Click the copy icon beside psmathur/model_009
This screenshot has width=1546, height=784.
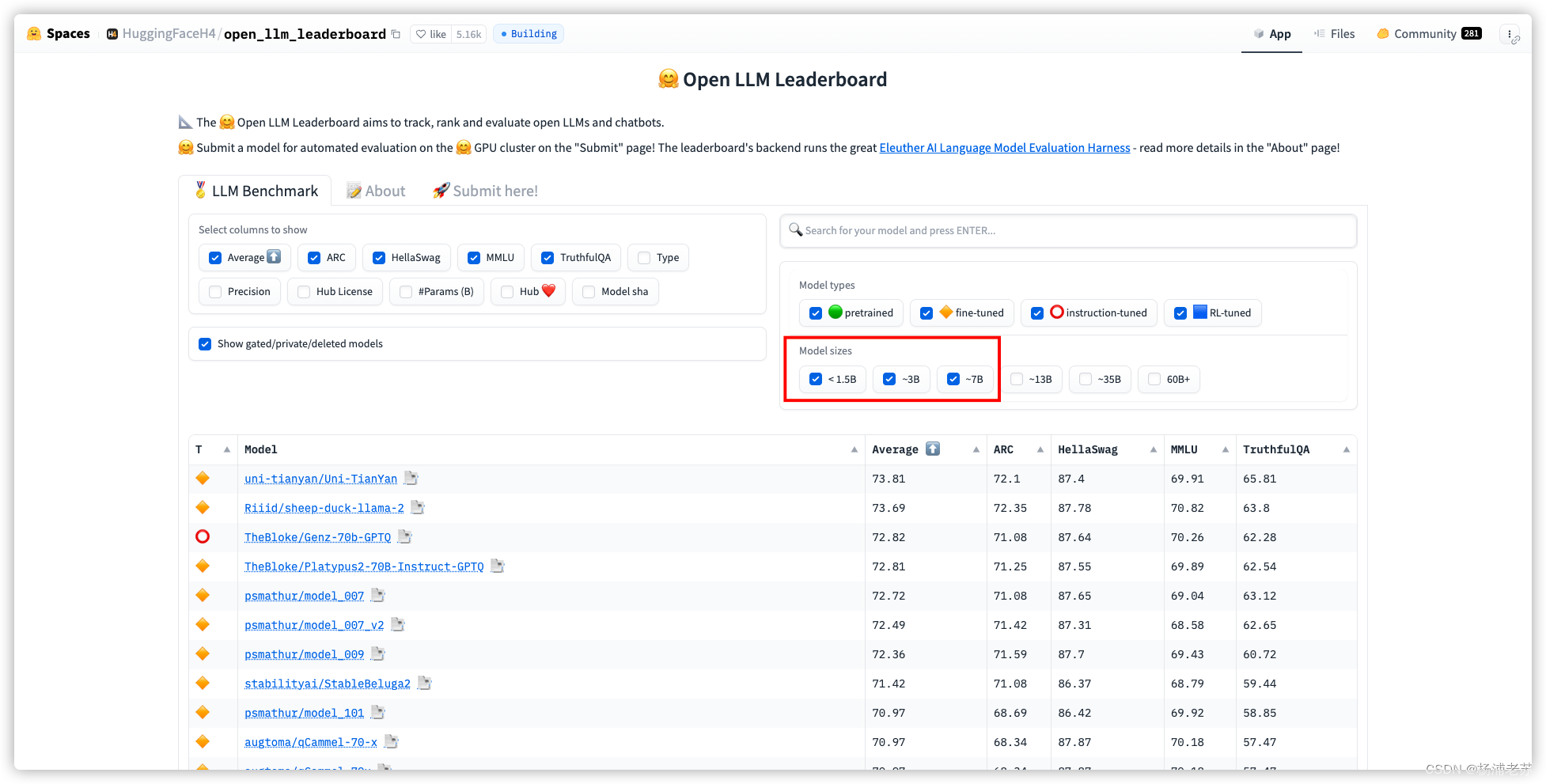(x=378, y=653)
